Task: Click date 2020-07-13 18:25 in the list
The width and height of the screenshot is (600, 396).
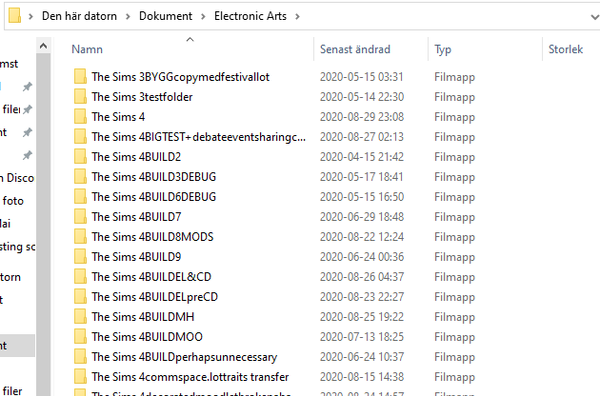Action: coord(362,337)
